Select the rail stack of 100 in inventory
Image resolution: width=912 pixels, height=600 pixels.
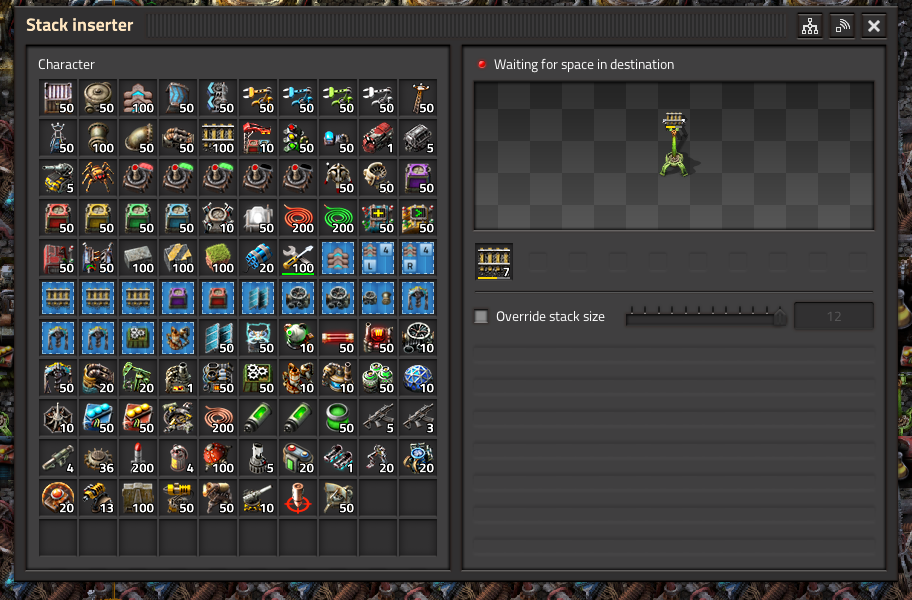point(218,138)
